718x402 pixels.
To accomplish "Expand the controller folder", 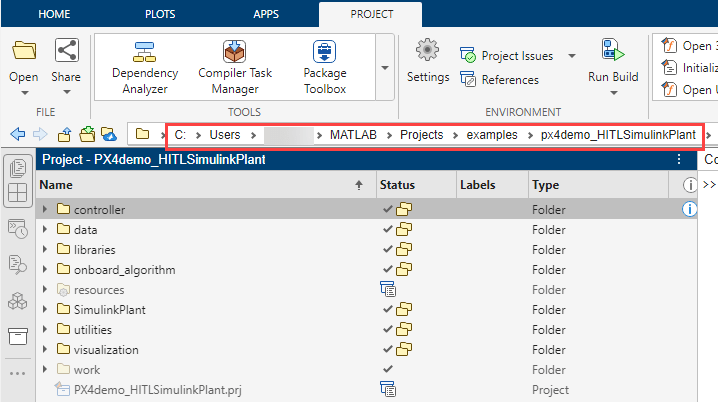I will (46, 210).
